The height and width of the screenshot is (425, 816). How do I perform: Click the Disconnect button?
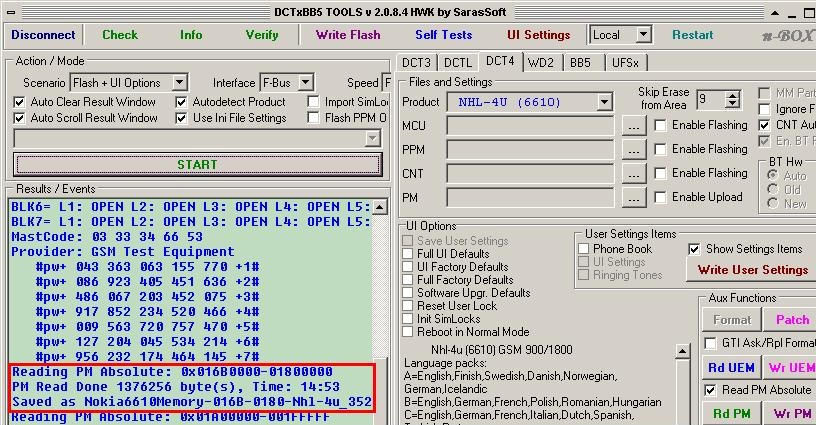pos(43,35)
